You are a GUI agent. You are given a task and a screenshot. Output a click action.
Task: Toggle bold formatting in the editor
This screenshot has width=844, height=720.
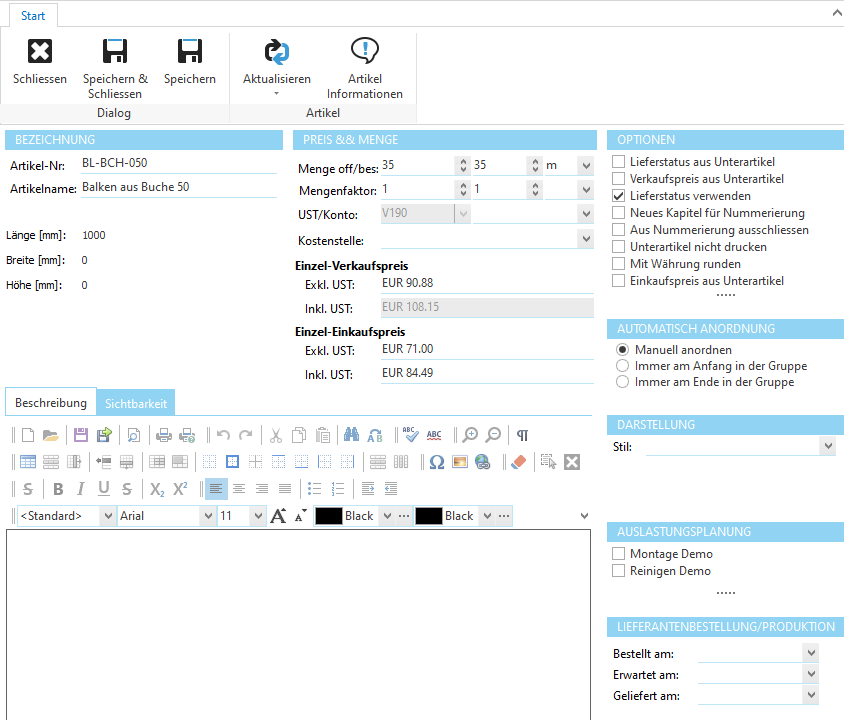[57, 489]
